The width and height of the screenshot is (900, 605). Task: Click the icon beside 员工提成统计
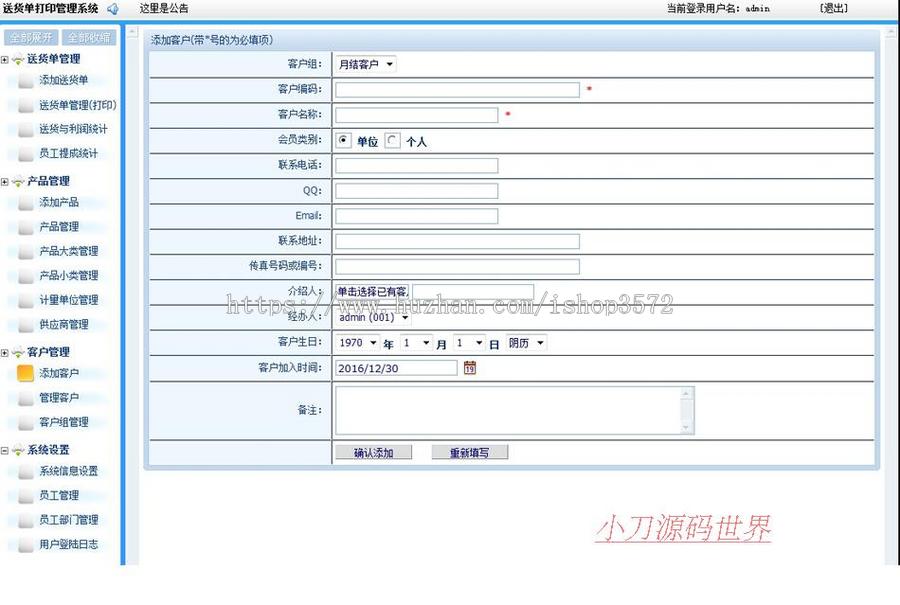coord(24,153)
